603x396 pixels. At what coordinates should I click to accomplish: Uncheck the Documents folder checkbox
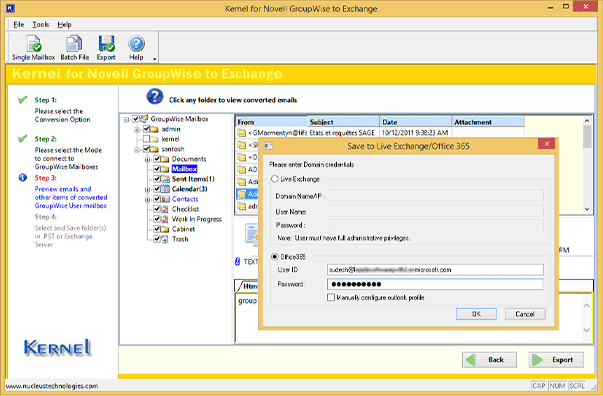pos(157,159)
